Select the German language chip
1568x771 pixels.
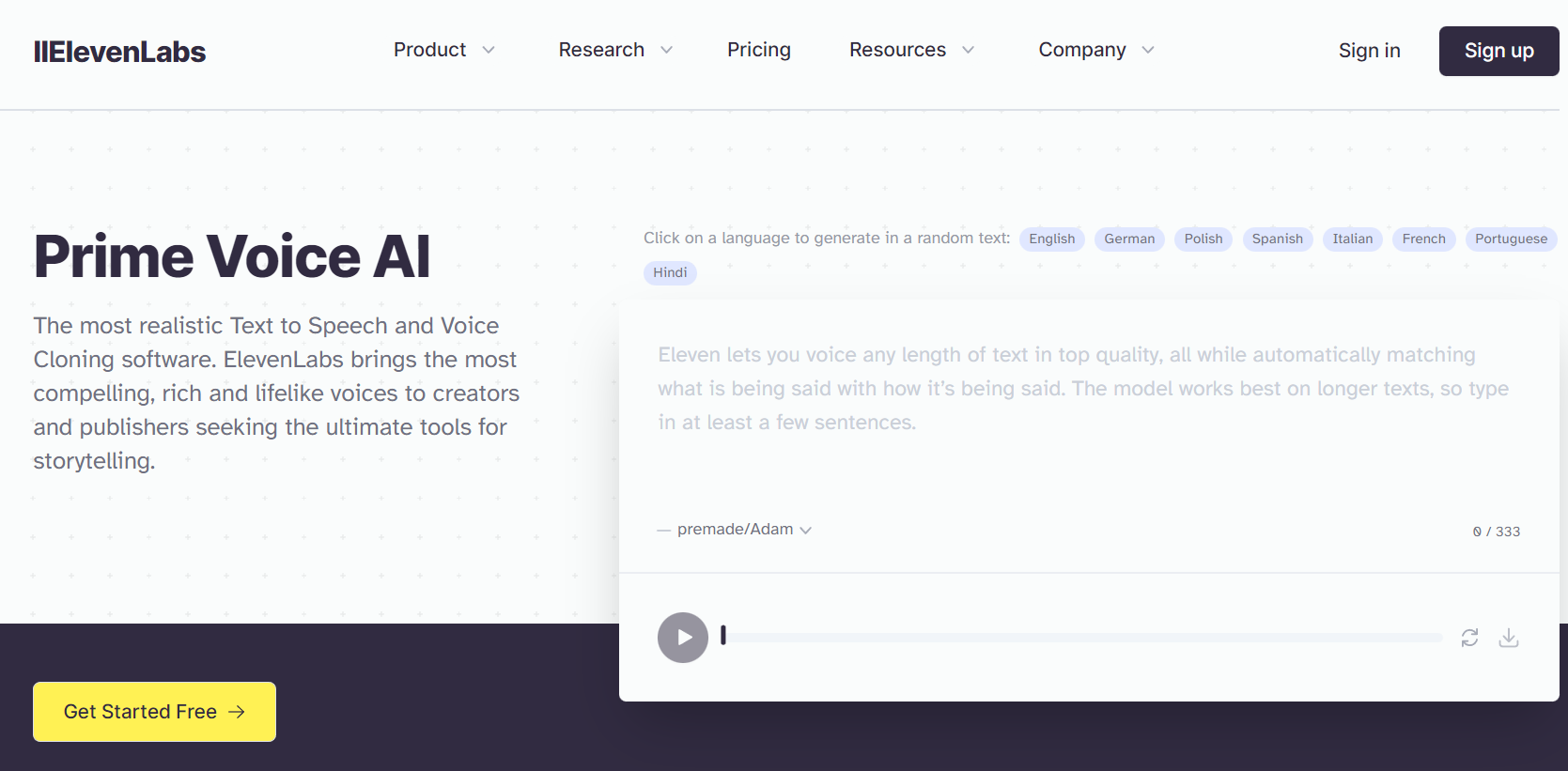click(1129, 239)
